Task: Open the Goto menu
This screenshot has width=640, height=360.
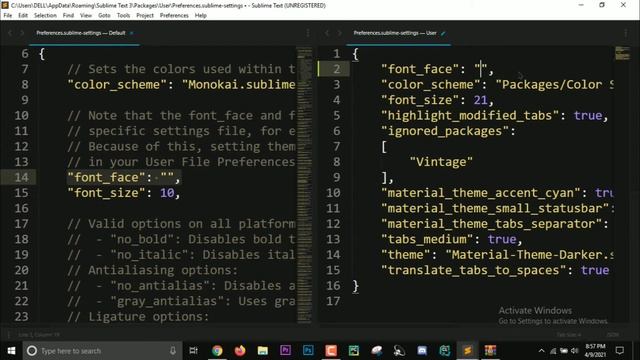Action: click(x=104, y=16)
